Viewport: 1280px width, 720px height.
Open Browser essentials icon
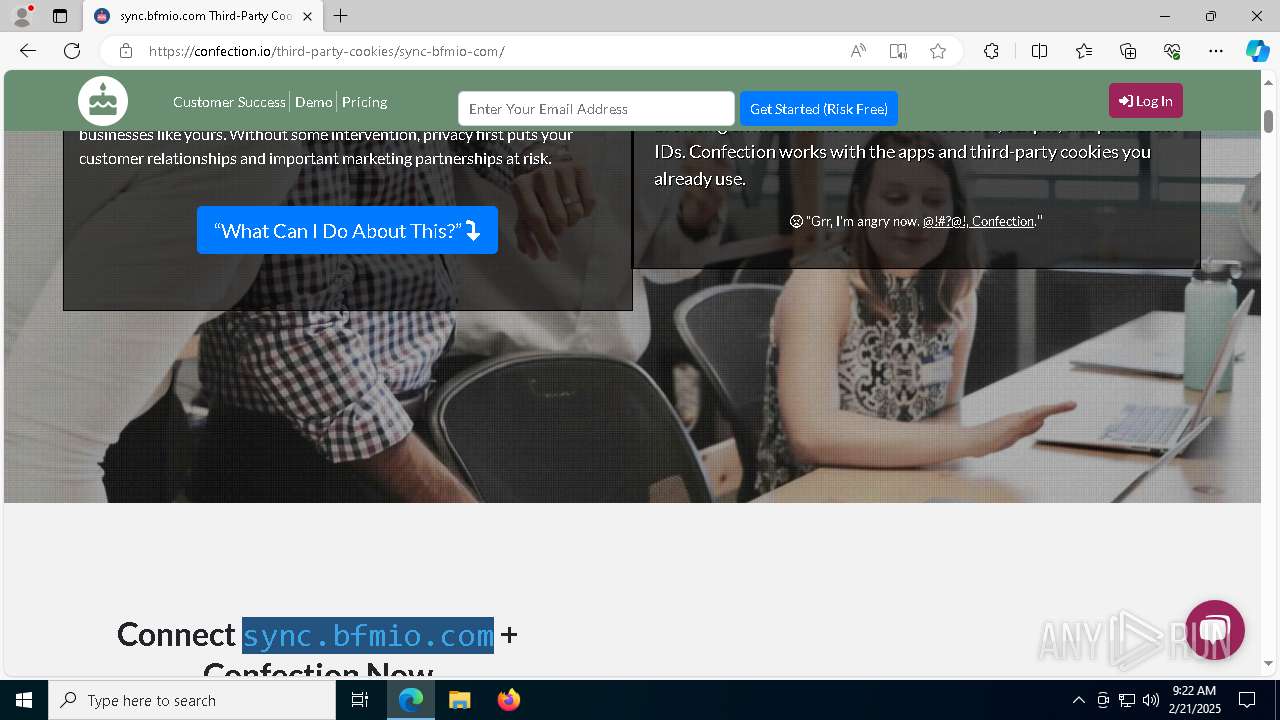(x=1172, y=51)
